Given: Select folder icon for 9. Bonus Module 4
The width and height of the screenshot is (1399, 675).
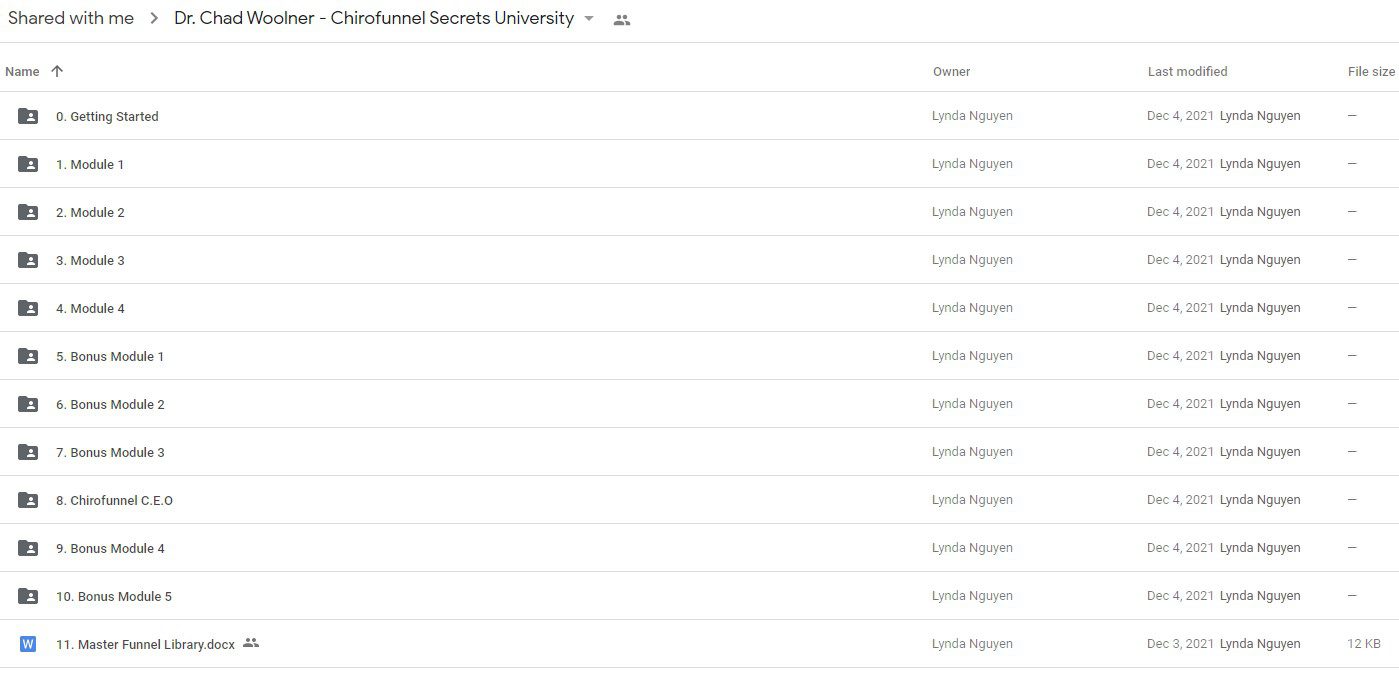Looking at the screenshot, I should click(28, 548).
